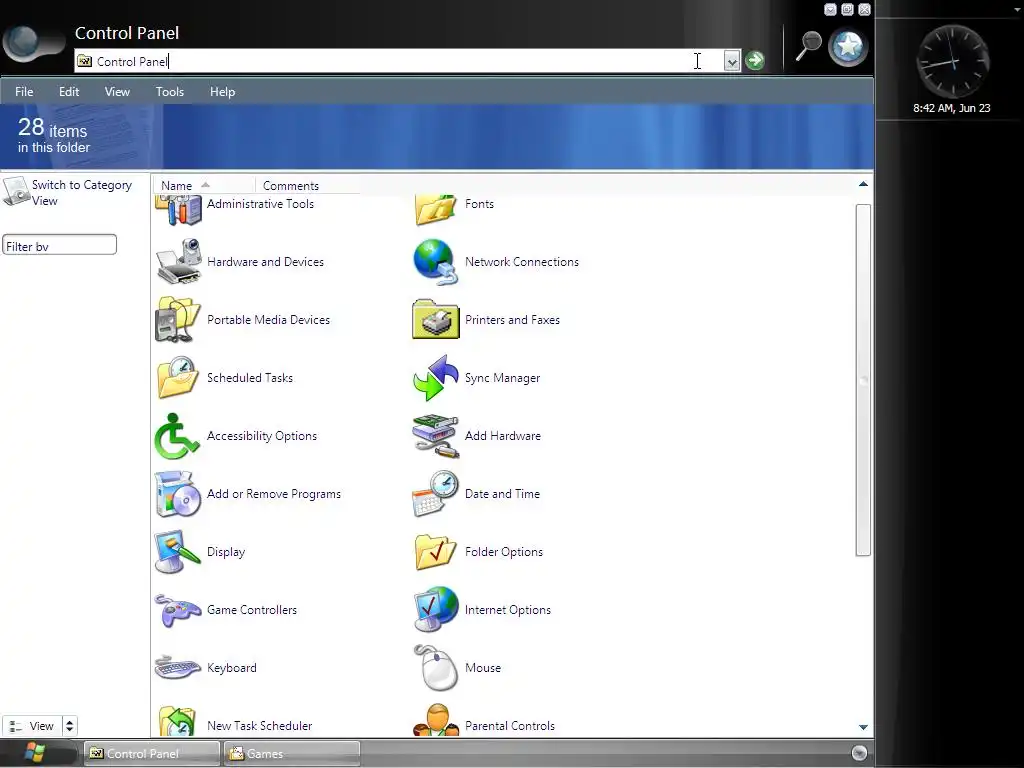This screenshot has width=1024, height=768.
Task: Open the Start menu orb
Action: [x=35, y=753]
